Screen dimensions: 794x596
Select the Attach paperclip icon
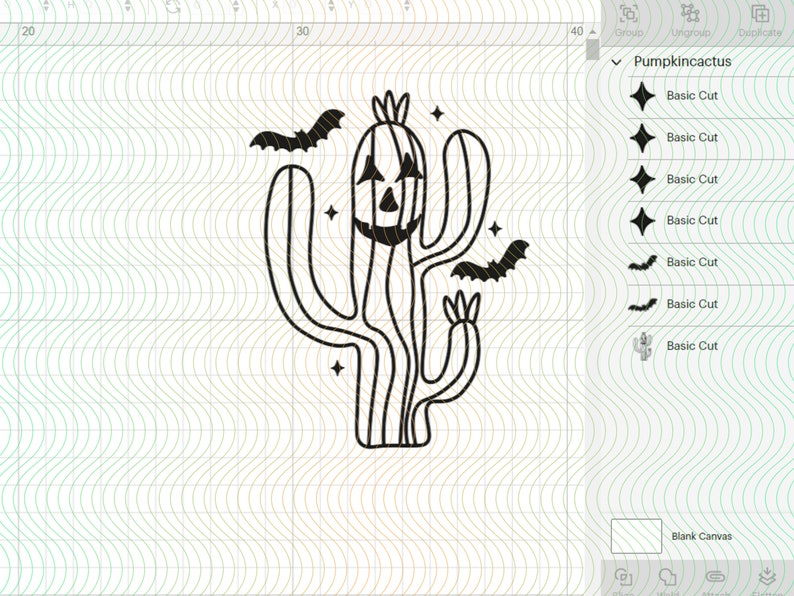714,577
